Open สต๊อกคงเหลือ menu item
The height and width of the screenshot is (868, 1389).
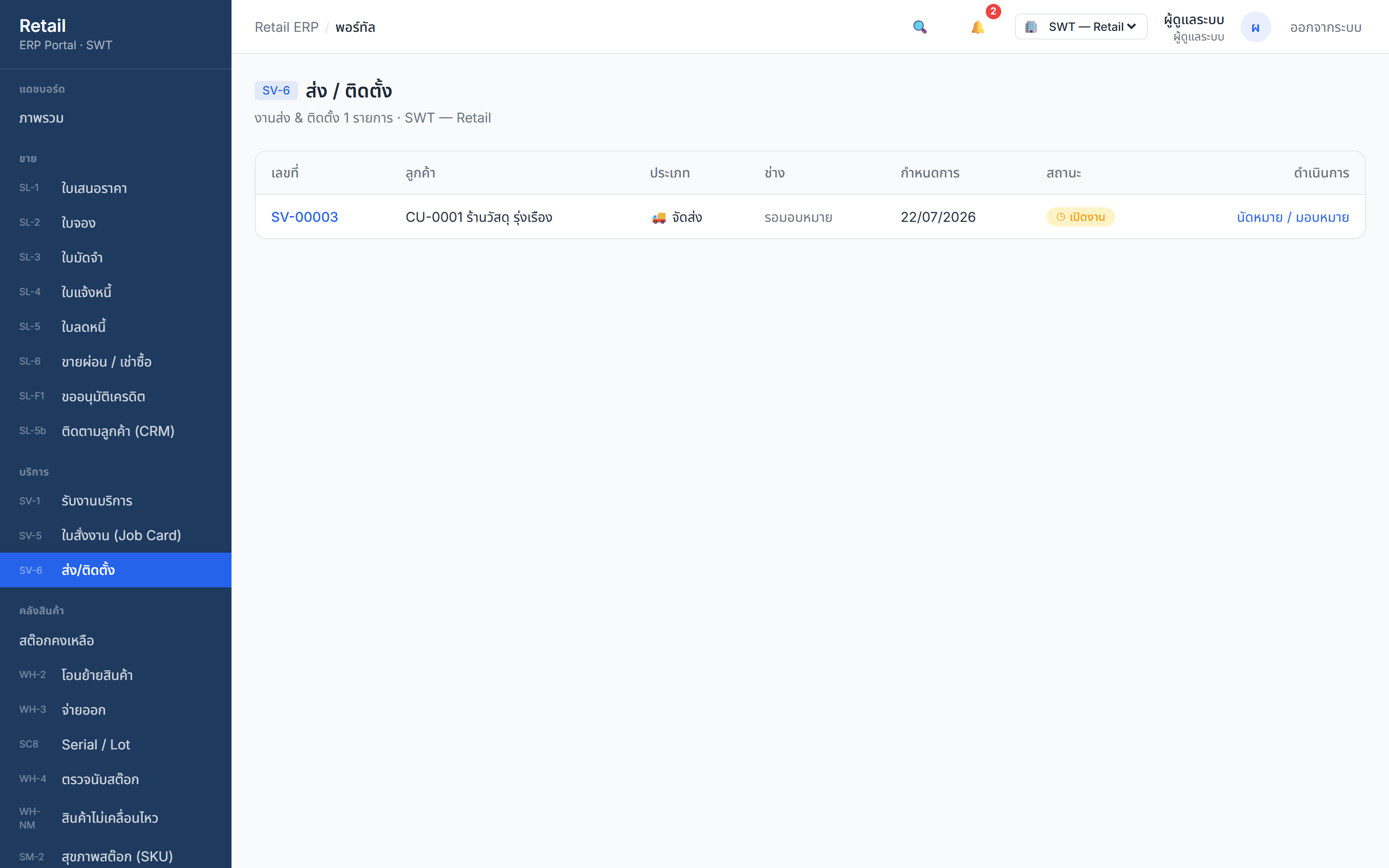click(x=115, y=640)
